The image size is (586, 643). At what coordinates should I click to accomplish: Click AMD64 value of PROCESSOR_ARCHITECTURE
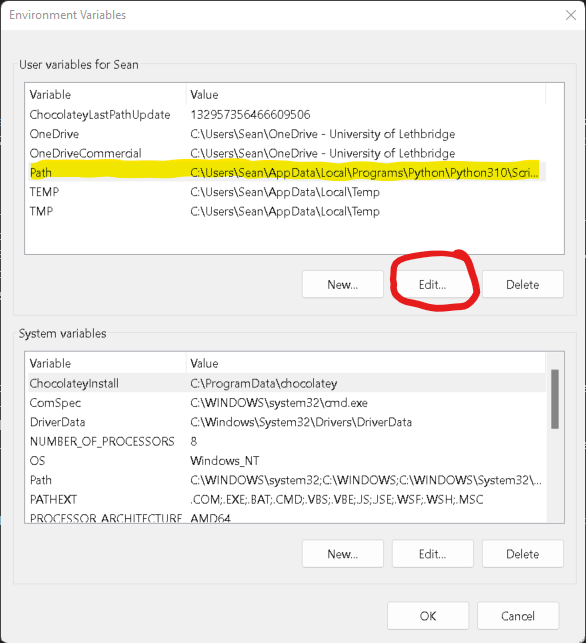tap(210, 518)
